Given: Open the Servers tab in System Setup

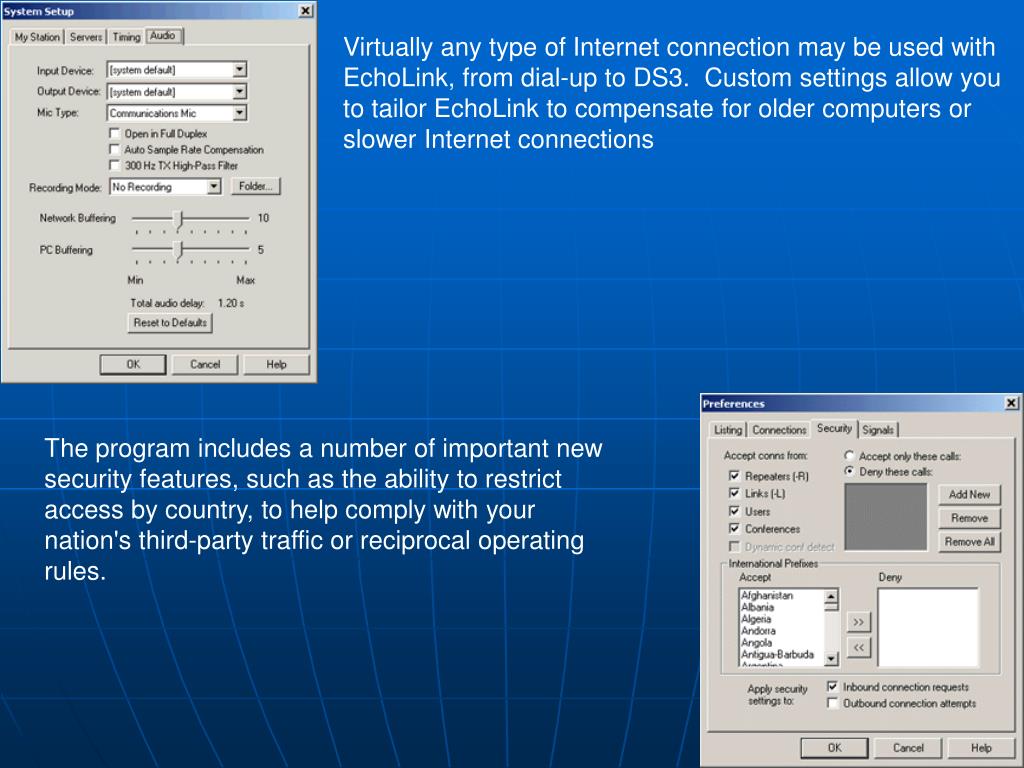Looking at the screenshot, I should (86, 37).
